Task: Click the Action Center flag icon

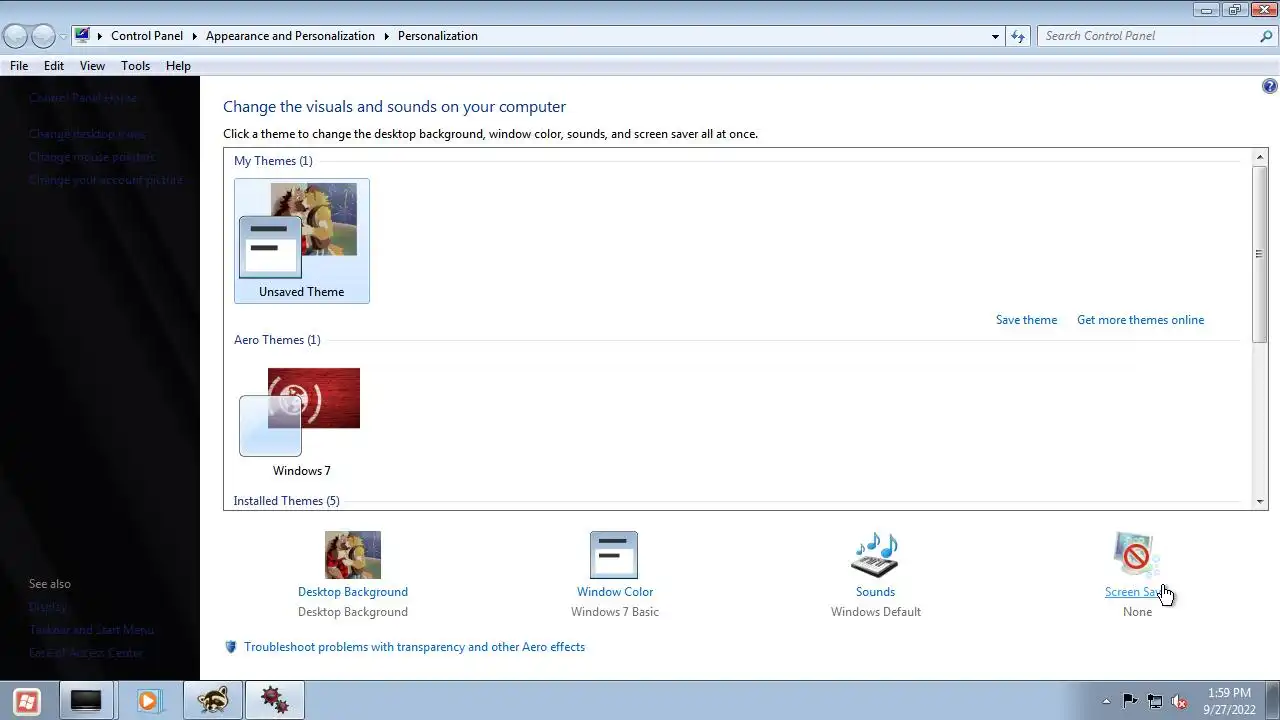Action: 1130,701
